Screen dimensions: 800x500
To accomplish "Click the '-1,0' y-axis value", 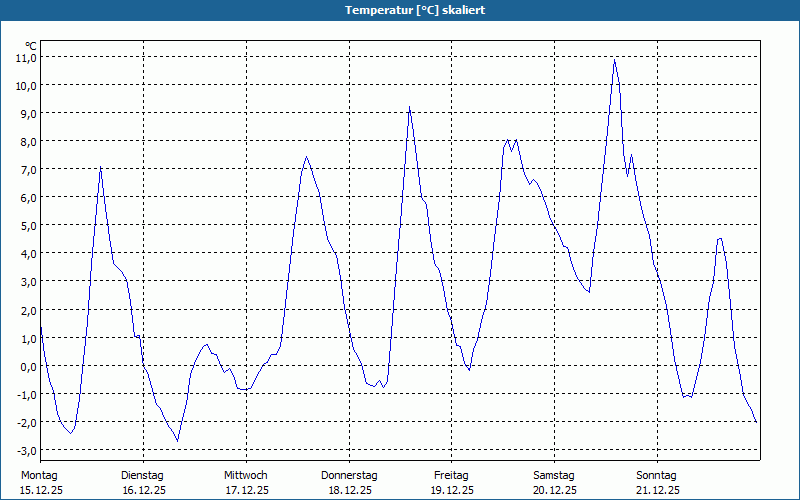I will pos(27,395).
